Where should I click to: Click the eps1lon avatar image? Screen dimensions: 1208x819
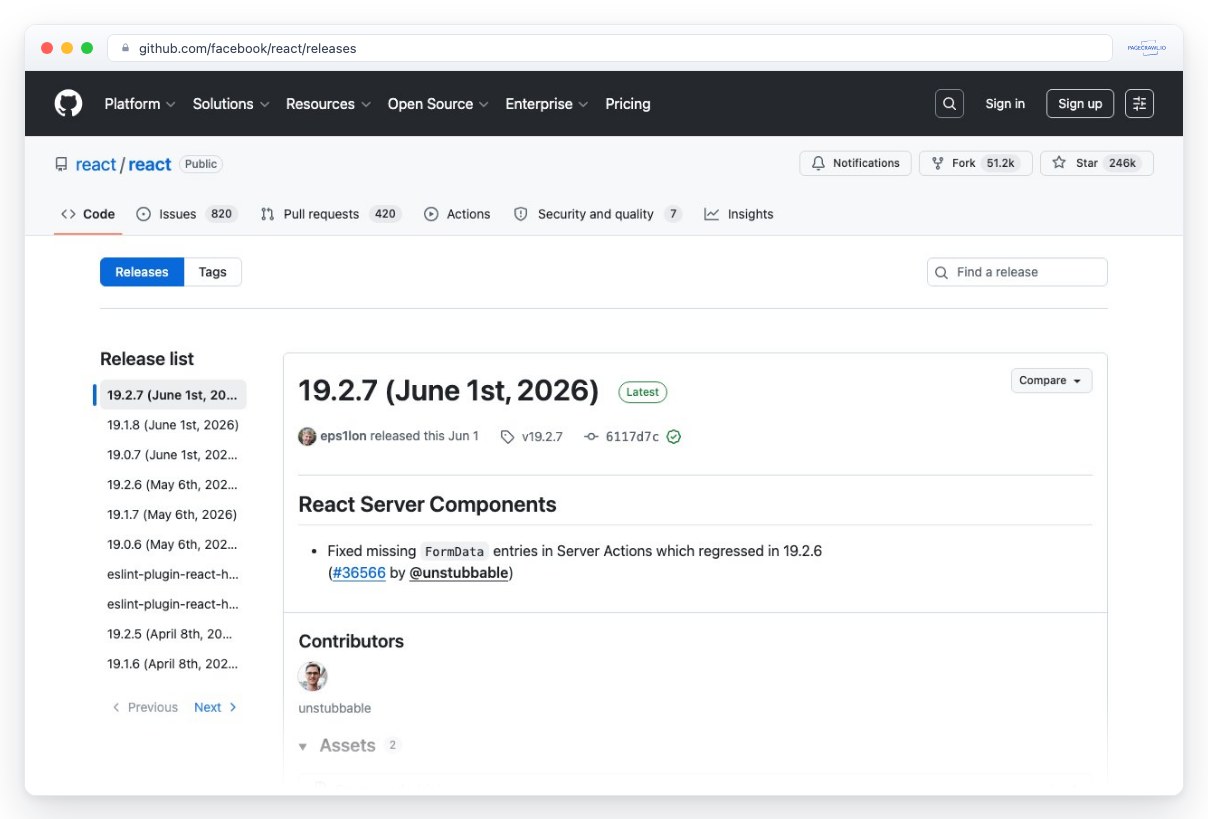[x=308, y=437]
